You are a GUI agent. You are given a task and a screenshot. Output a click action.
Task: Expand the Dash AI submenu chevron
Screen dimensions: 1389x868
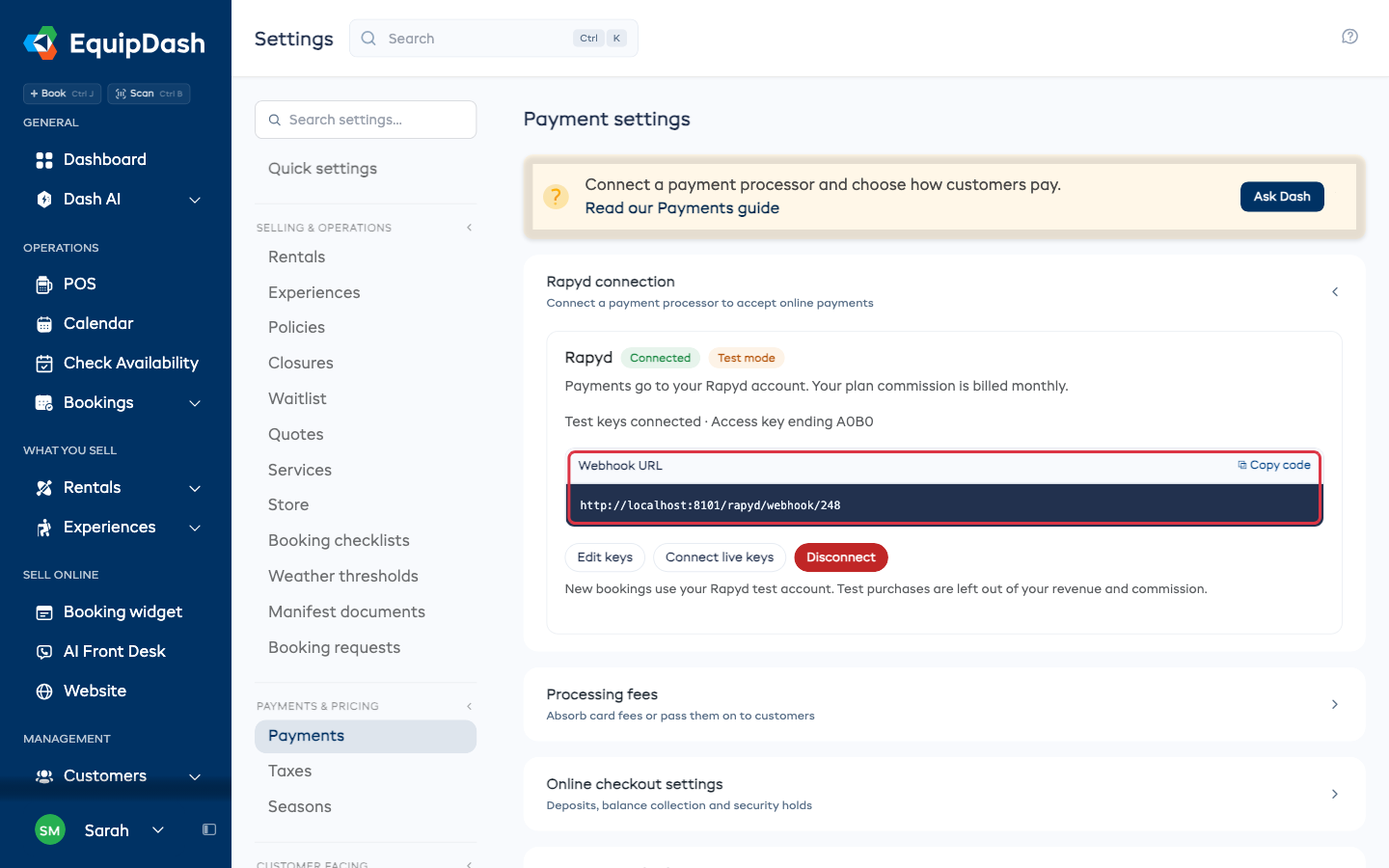click(195, 200)
